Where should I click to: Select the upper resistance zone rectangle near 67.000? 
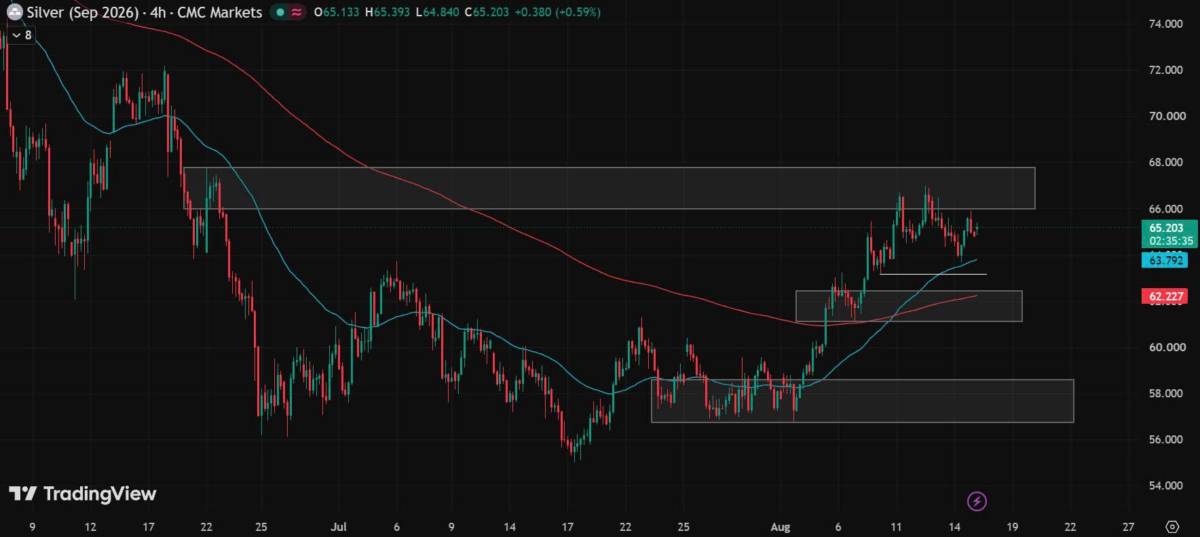[609, 188]
